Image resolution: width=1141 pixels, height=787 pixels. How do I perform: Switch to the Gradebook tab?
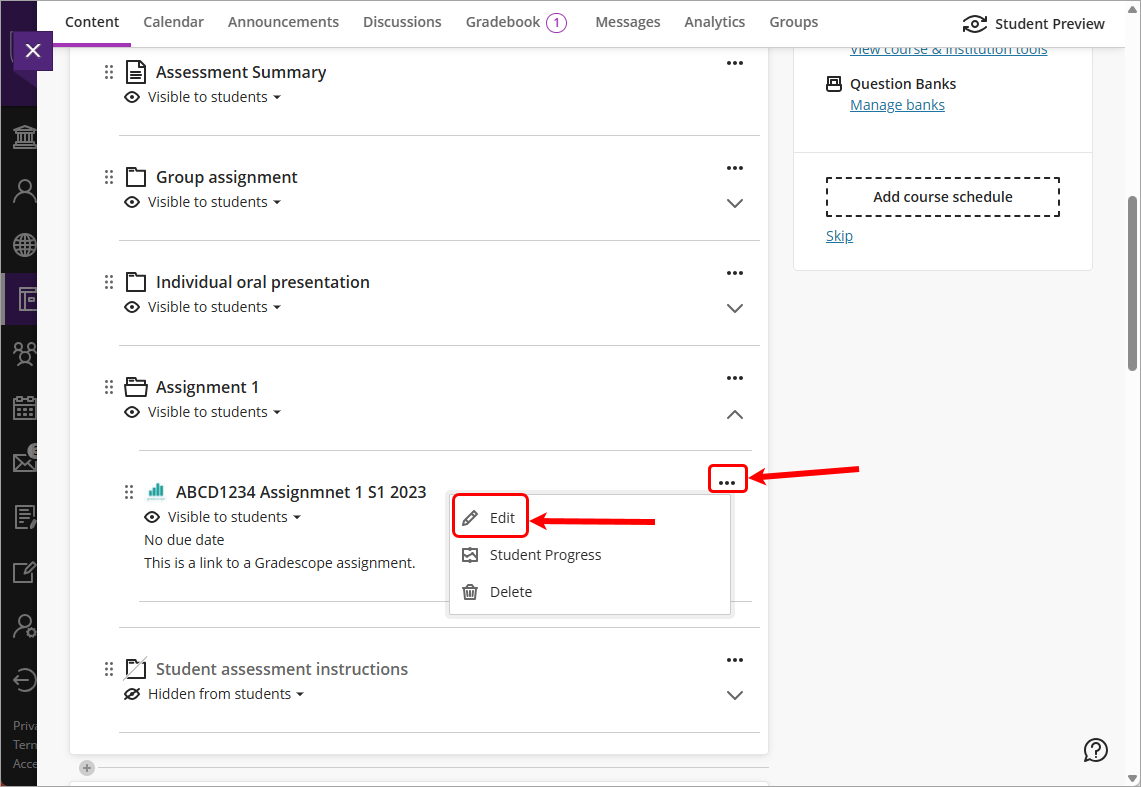[505, 21]
